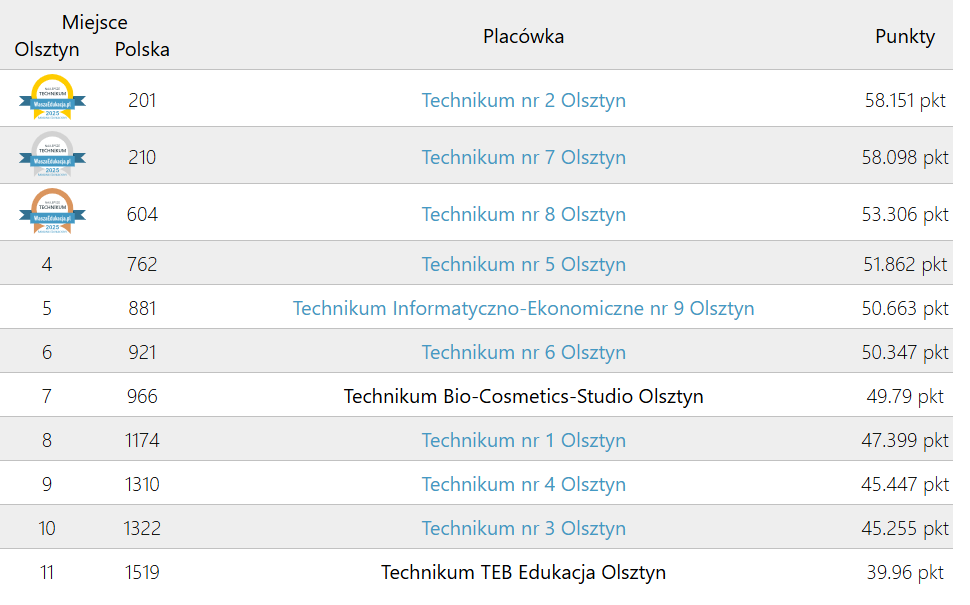Screen dimensions: 970x605
Task: Click the bronze third-place badge icon
Action: 53,211
